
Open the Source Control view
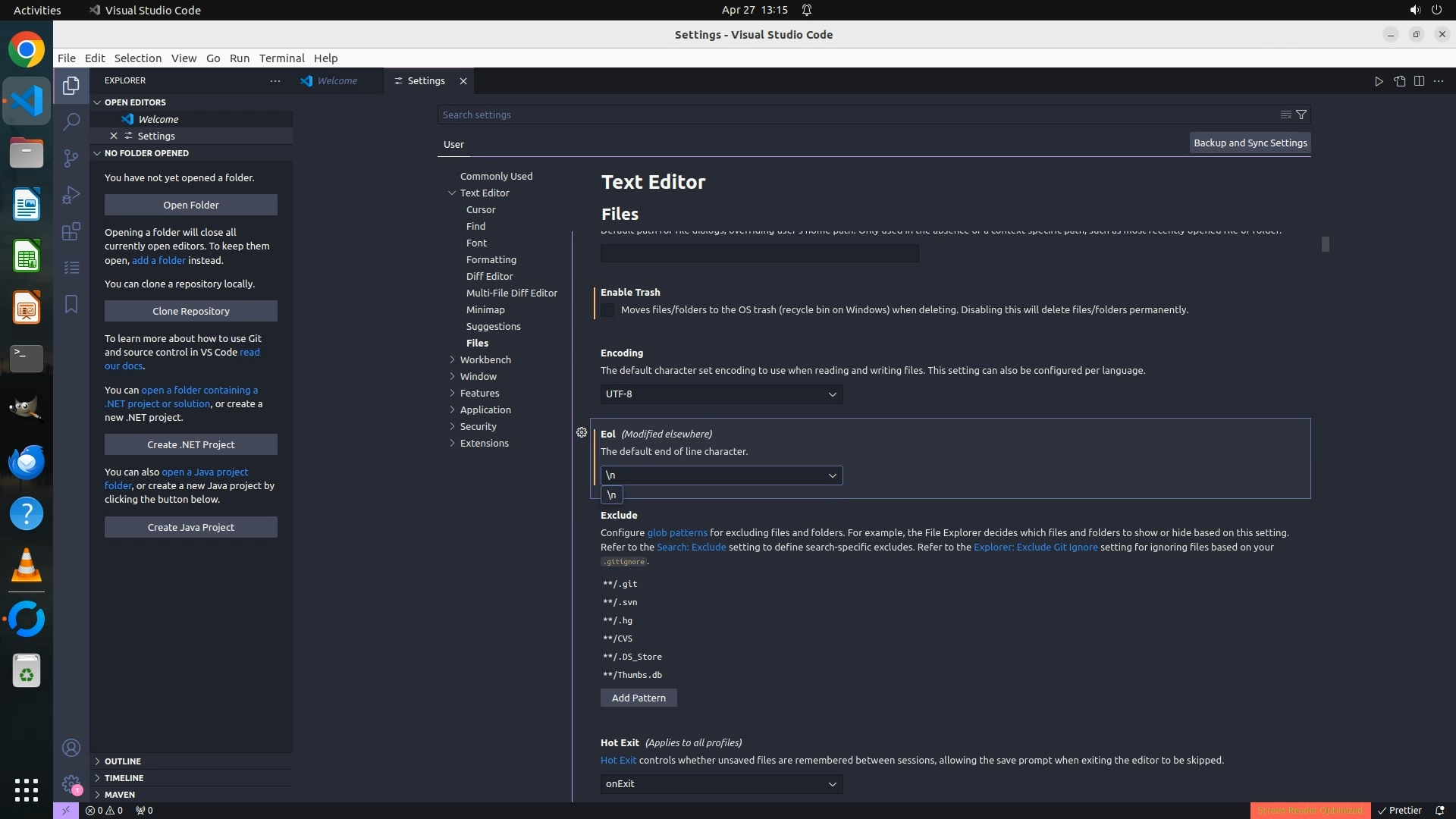click(71, 158)
